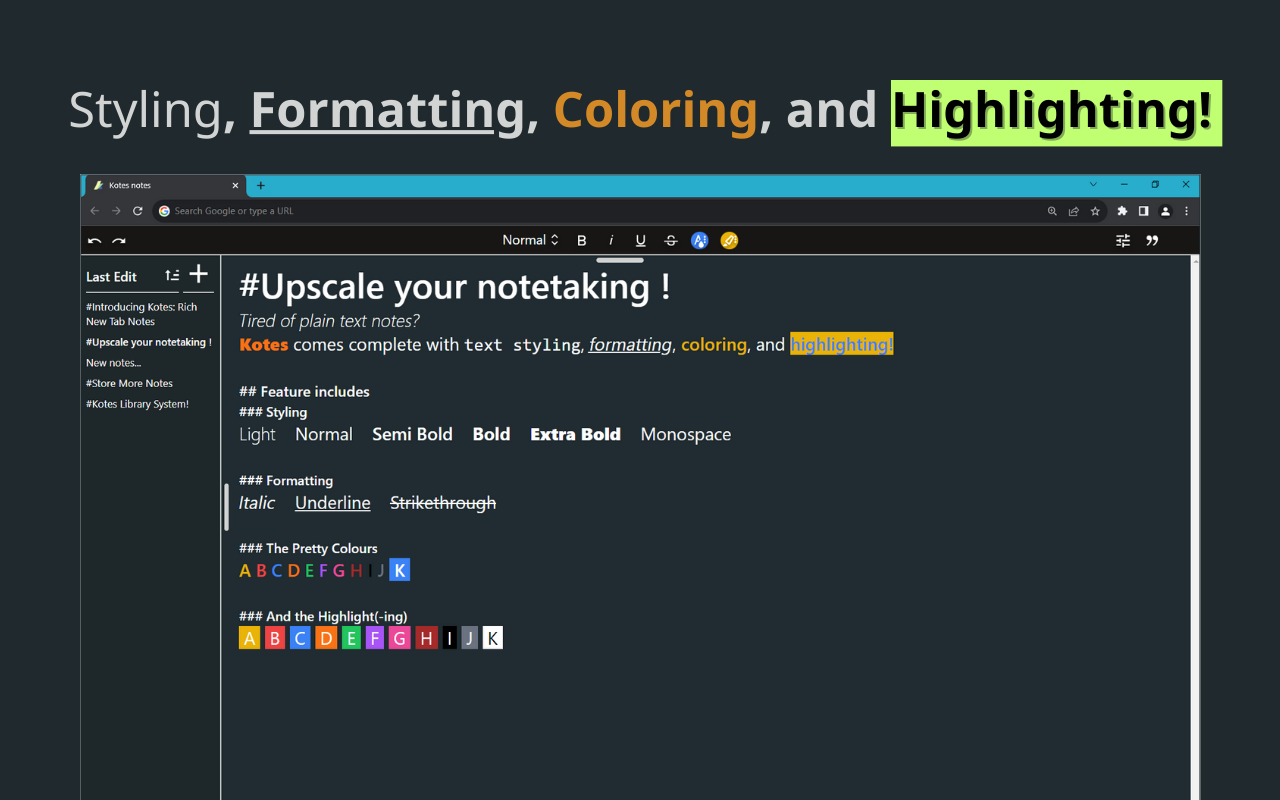Screen dimensions: 1280x800
Task: Click the heading Upscale your notetaking
Action: [455, 287]
